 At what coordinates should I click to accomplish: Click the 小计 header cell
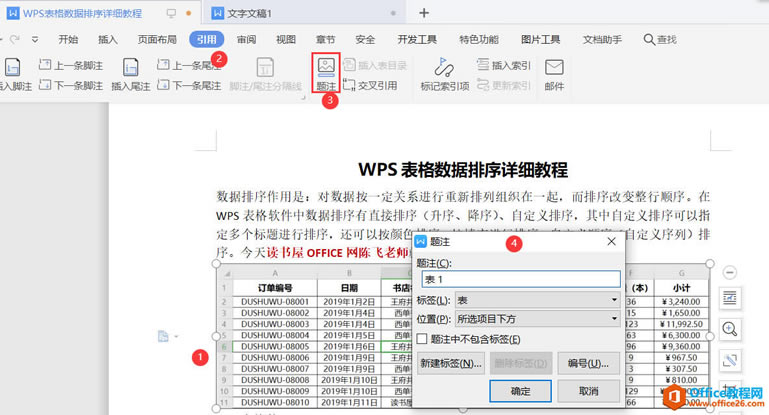click(x=681, y=288)
